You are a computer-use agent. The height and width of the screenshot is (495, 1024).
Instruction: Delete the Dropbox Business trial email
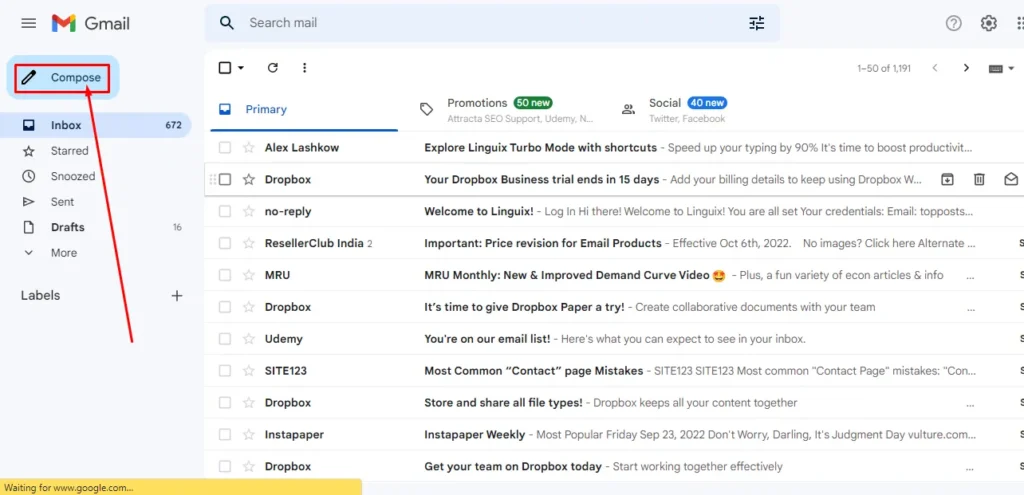[x=979, y=179]
